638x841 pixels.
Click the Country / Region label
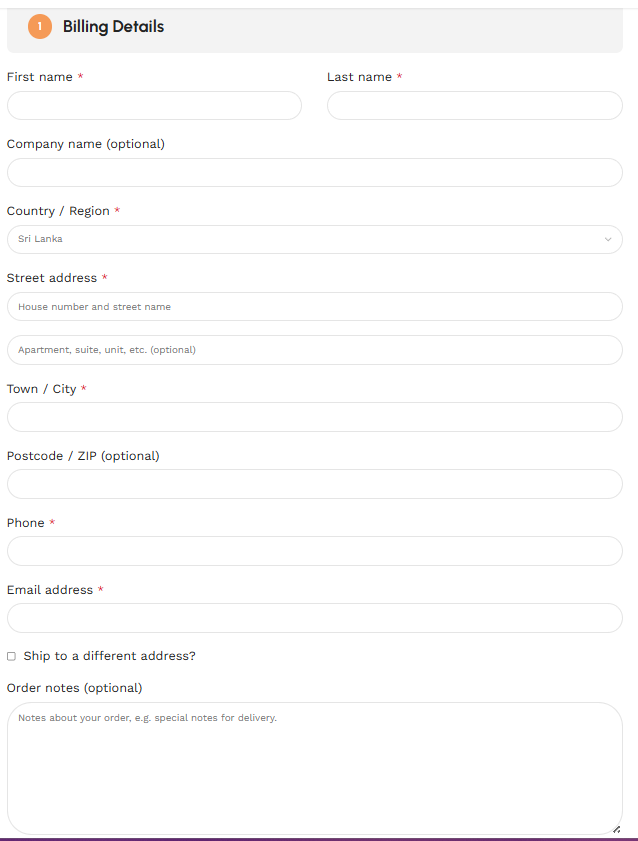click(58, 211)
